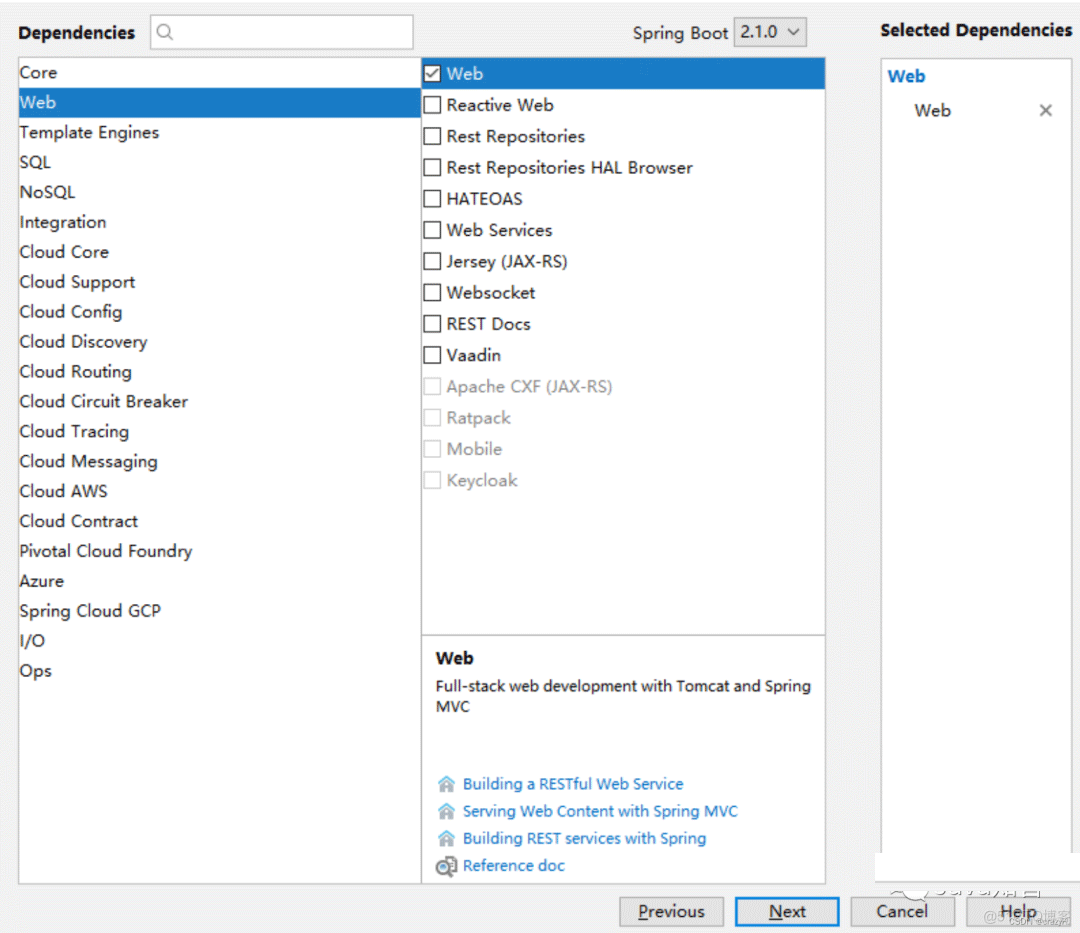Click the Previous button
This screenshot has width=1080, height=933.
click(672, 912)
